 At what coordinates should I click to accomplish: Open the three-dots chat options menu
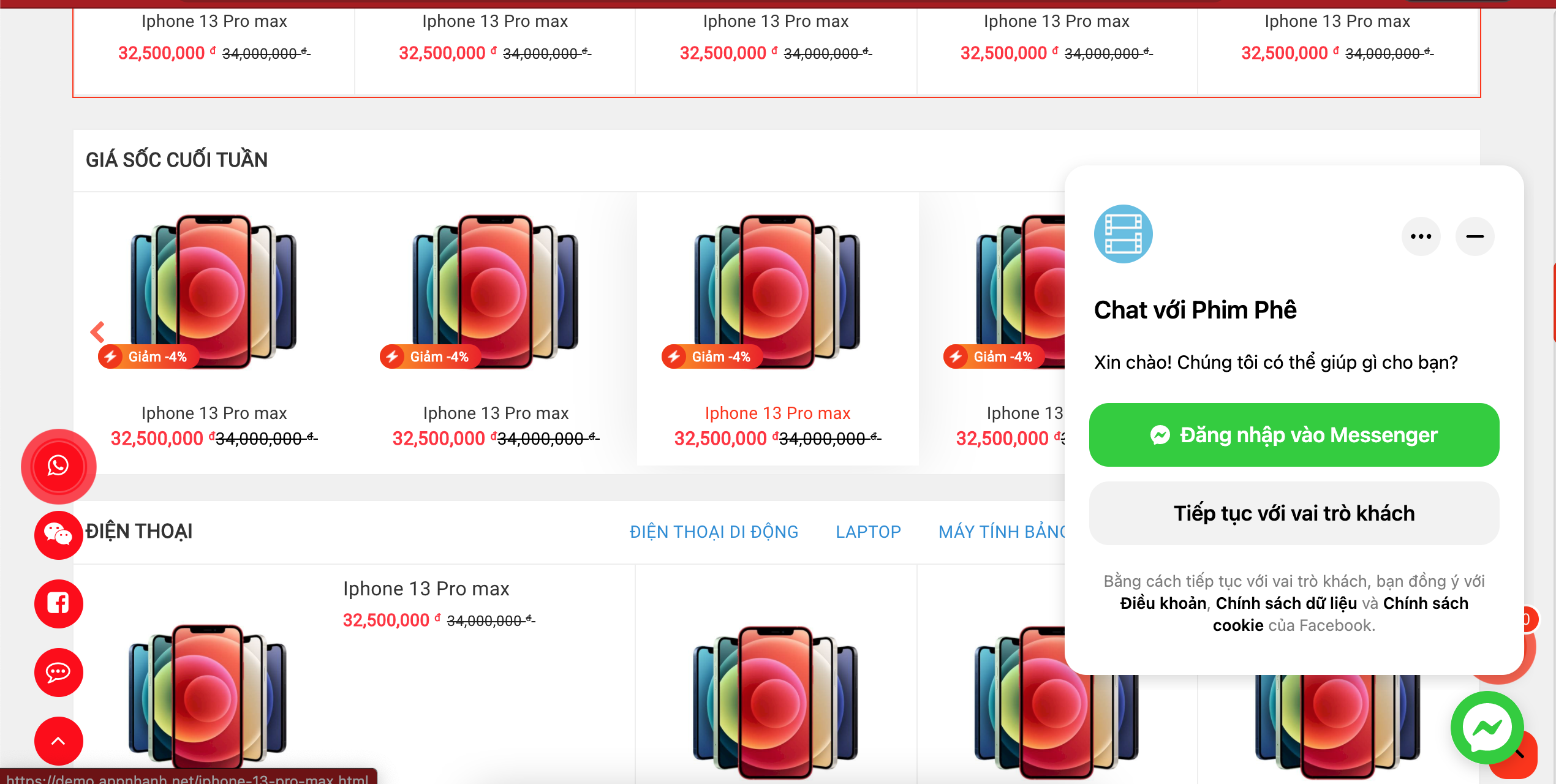pos(1421,236)
